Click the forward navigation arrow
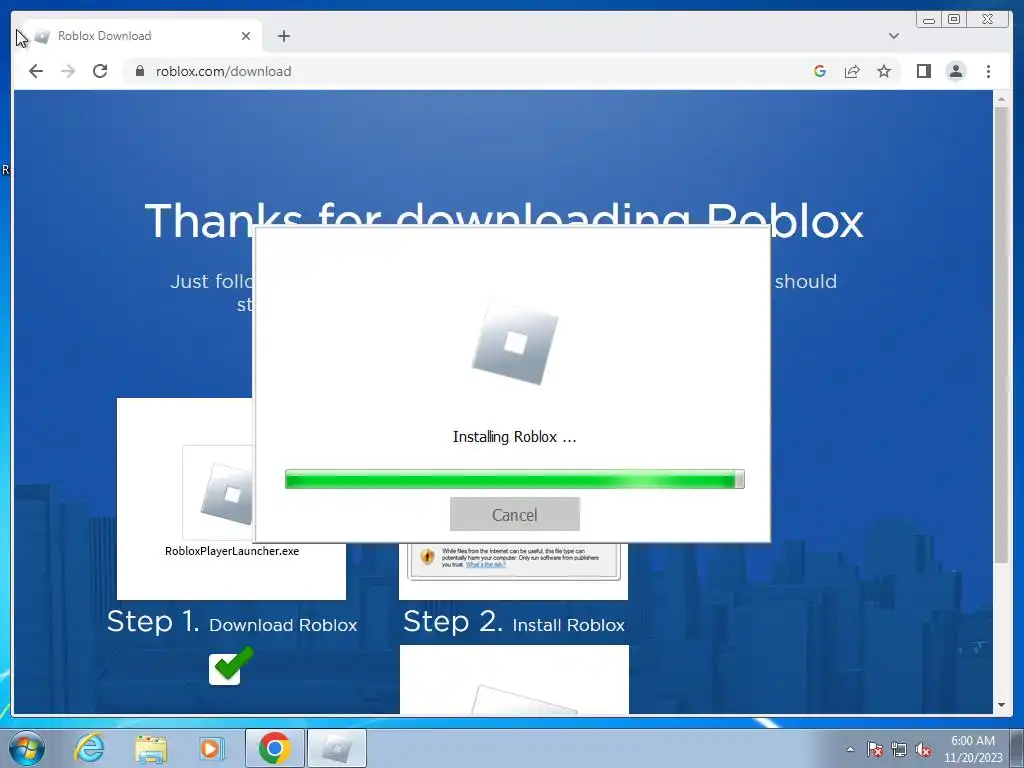This screenshot has height=768, width=1024. (x=68, y=71)
